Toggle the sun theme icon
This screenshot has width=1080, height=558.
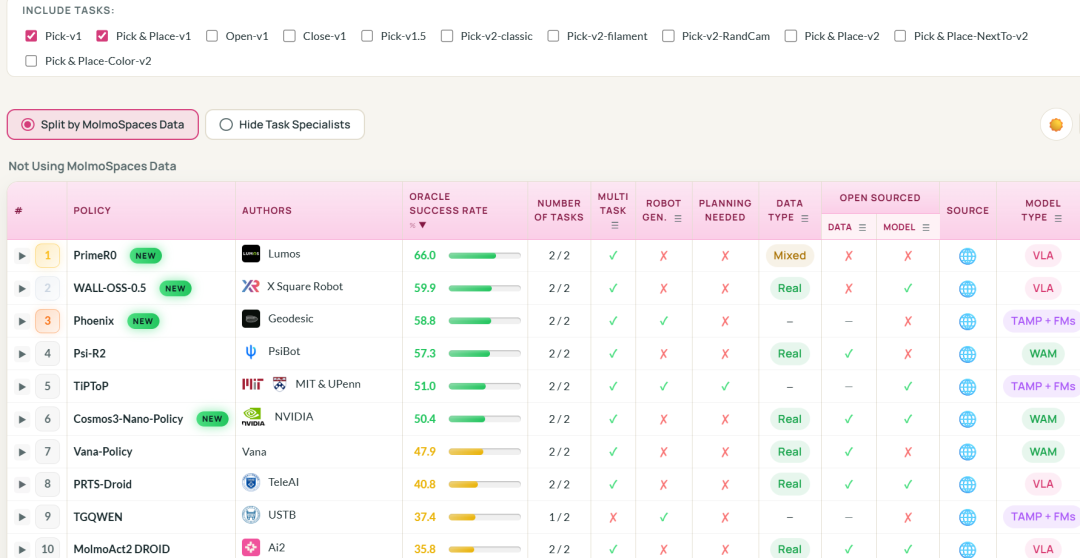pos(1055,125)
